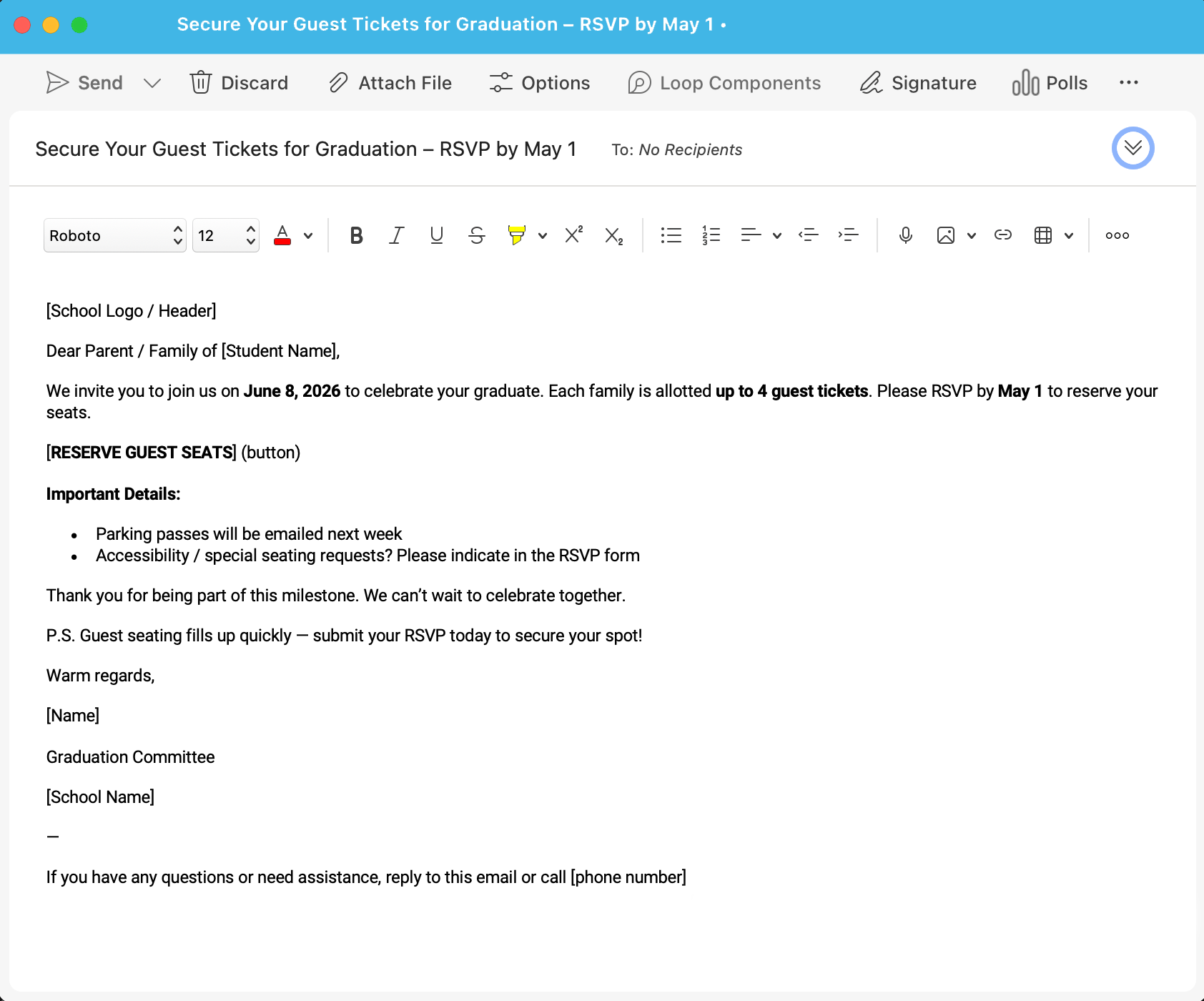Open the table options dropdown arrow

click(x=1069, y=235)
